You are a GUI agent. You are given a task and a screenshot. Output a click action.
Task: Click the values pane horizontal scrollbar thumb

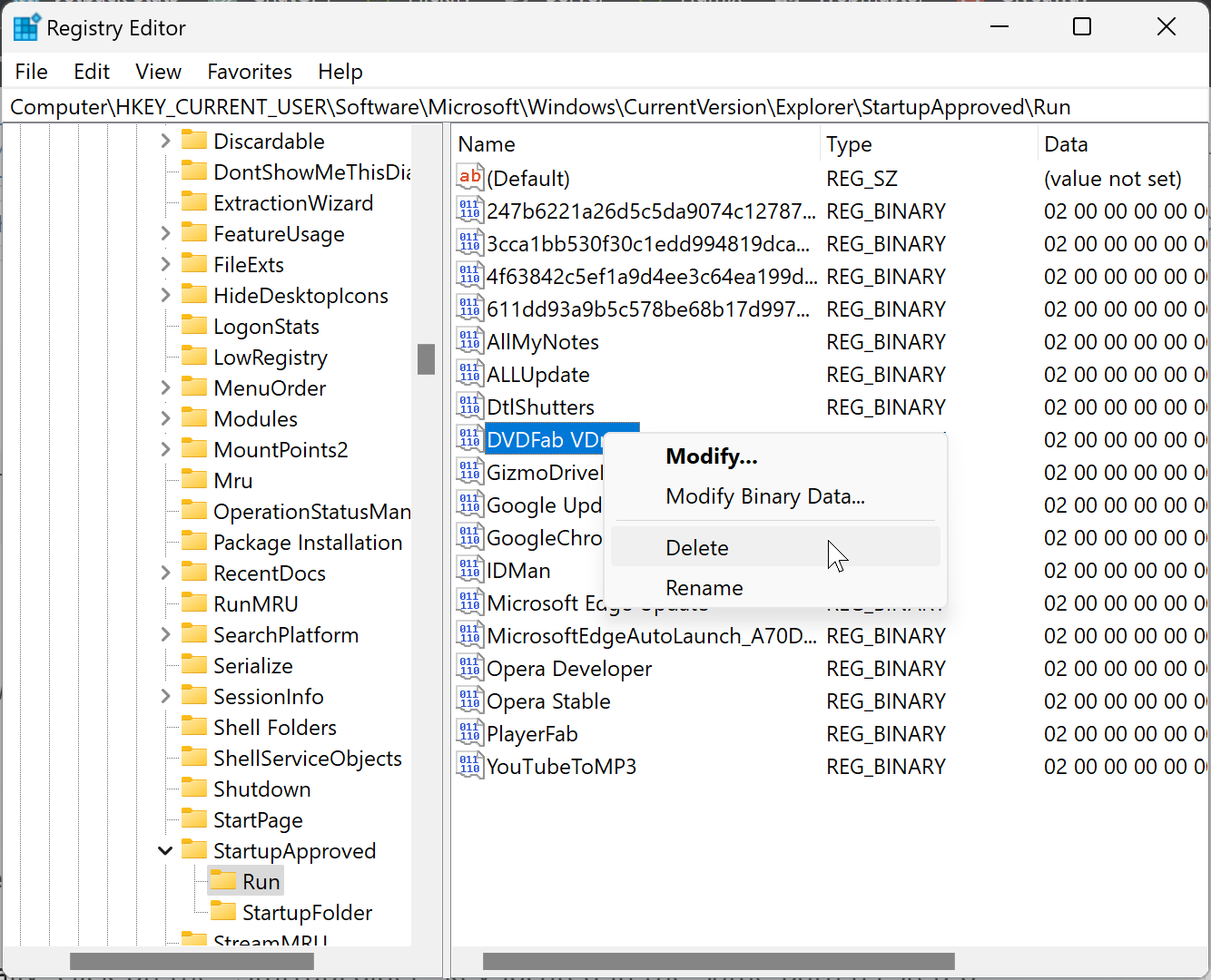click(x=718, y=960)
